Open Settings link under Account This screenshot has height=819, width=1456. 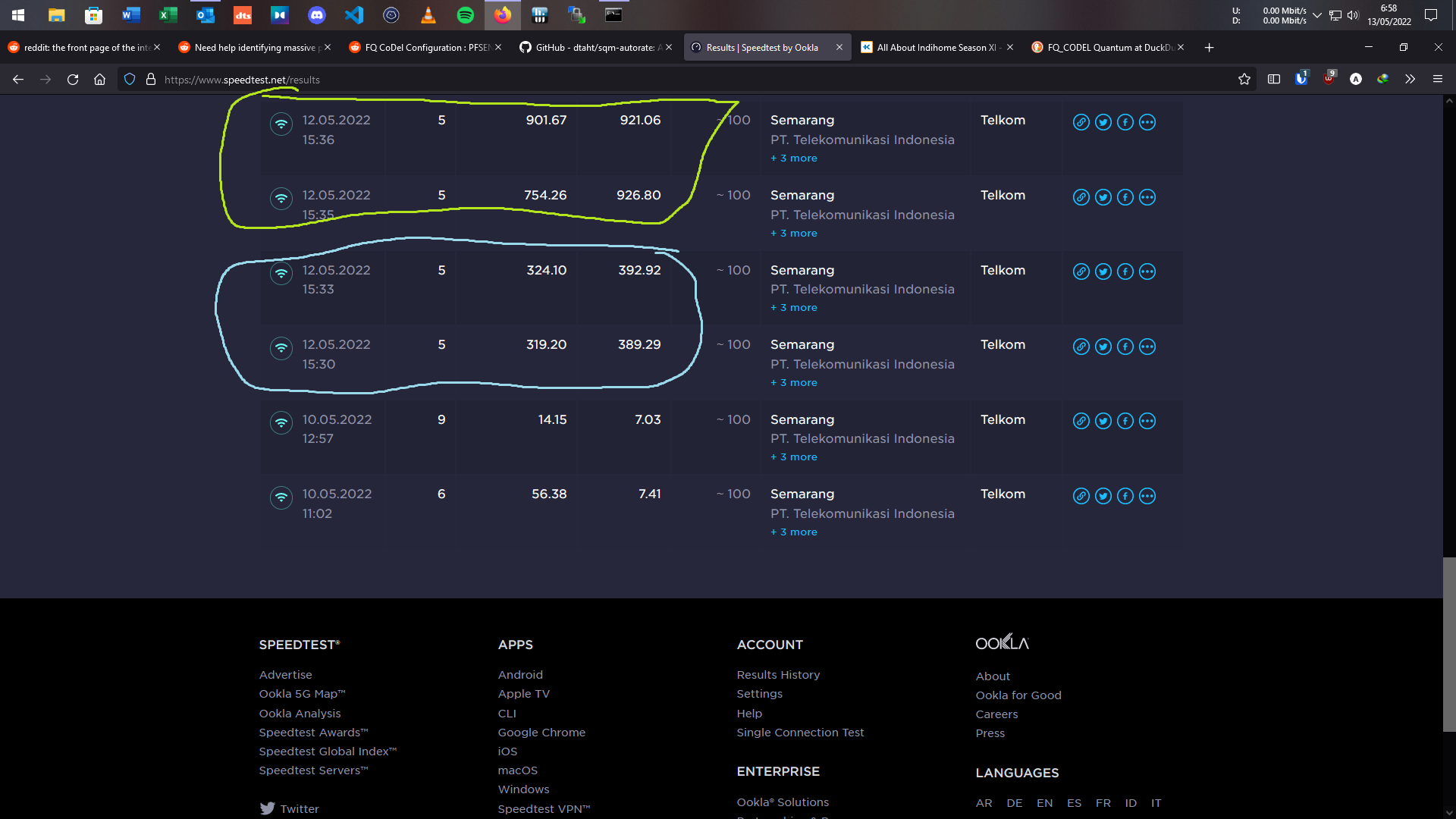click(x=759, y=694)
